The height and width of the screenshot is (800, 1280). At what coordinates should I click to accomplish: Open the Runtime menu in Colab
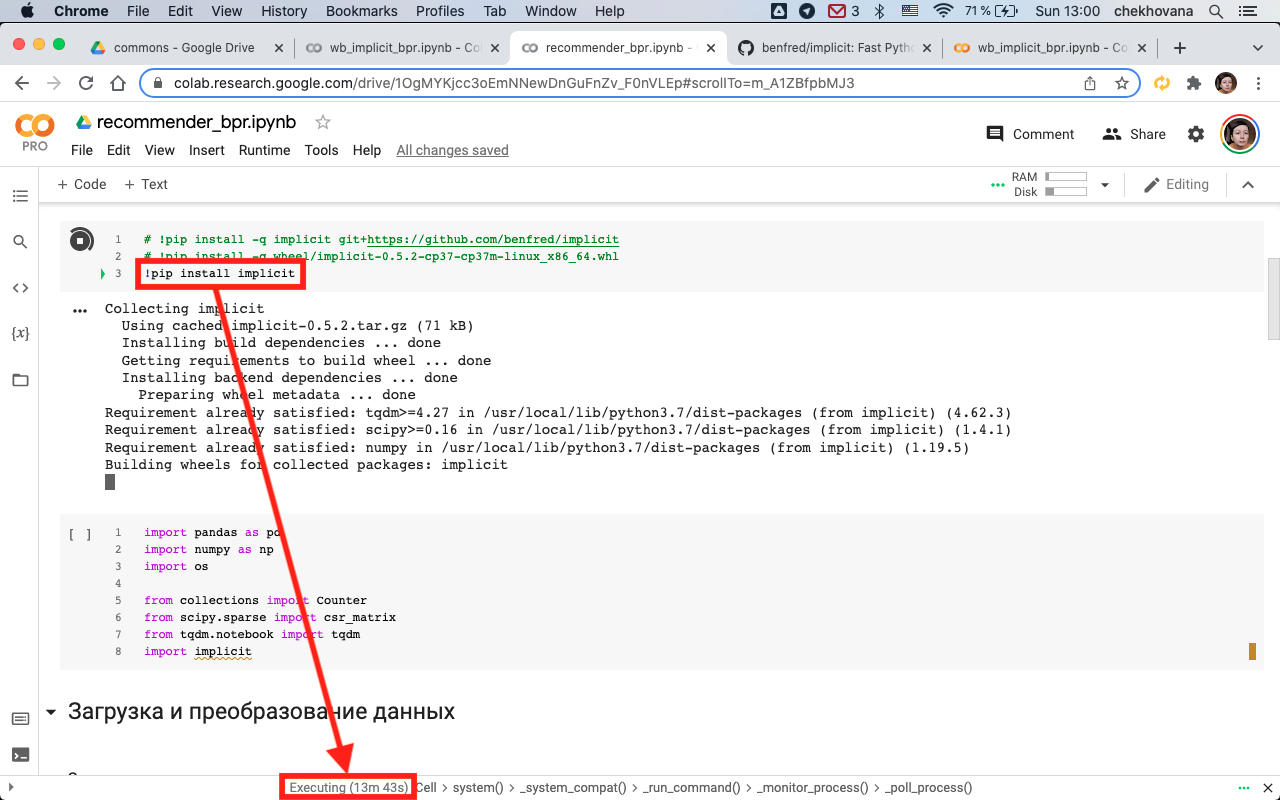264,150
